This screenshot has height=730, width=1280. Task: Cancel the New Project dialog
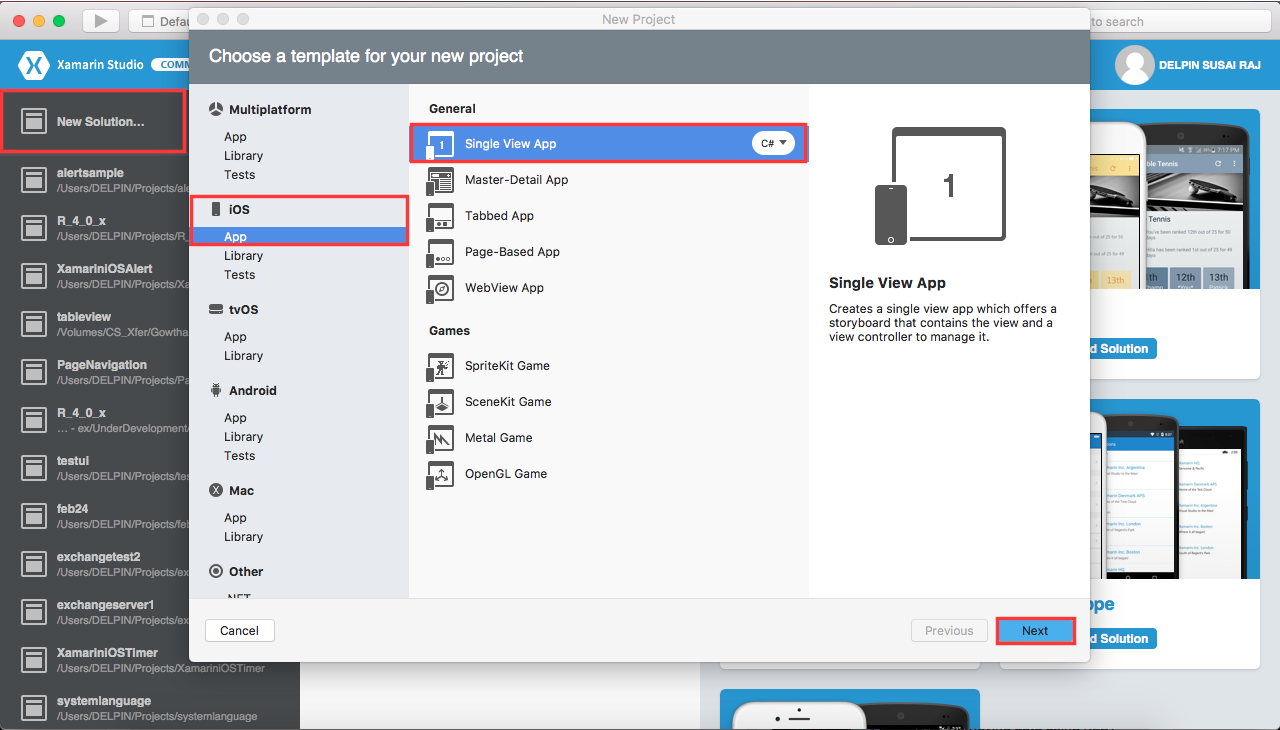pyautogui.click(x=239, y=630)
